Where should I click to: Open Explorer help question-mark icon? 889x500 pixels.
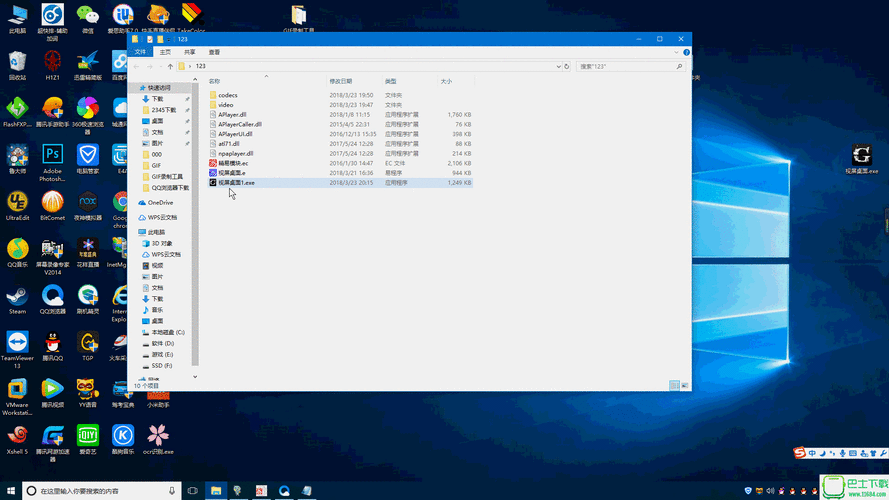[686, 52]
